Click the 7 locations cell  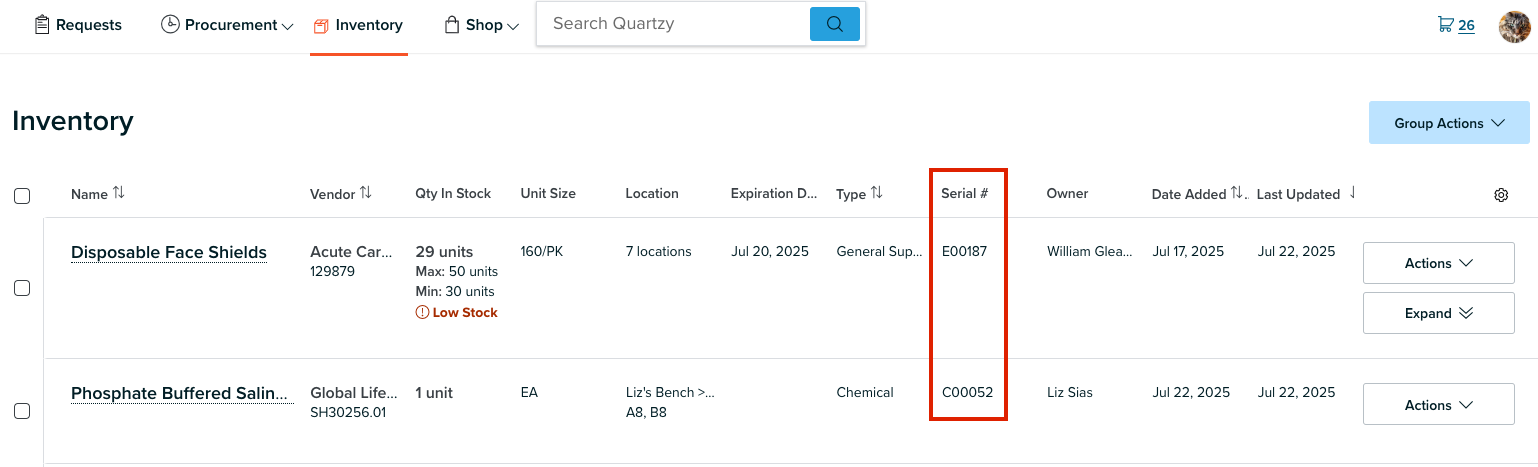(x=658, y=251)
